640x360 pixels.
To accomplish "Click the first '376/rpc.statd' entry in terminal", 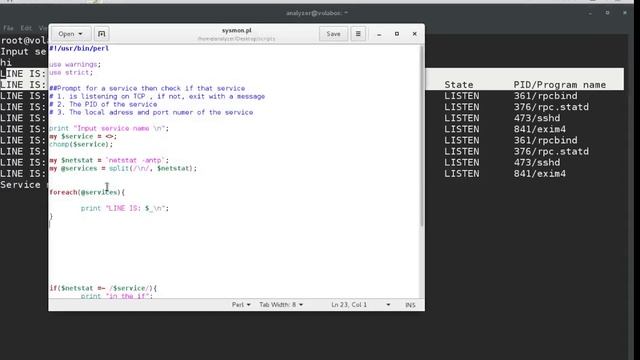I will [x=551, y=107].
